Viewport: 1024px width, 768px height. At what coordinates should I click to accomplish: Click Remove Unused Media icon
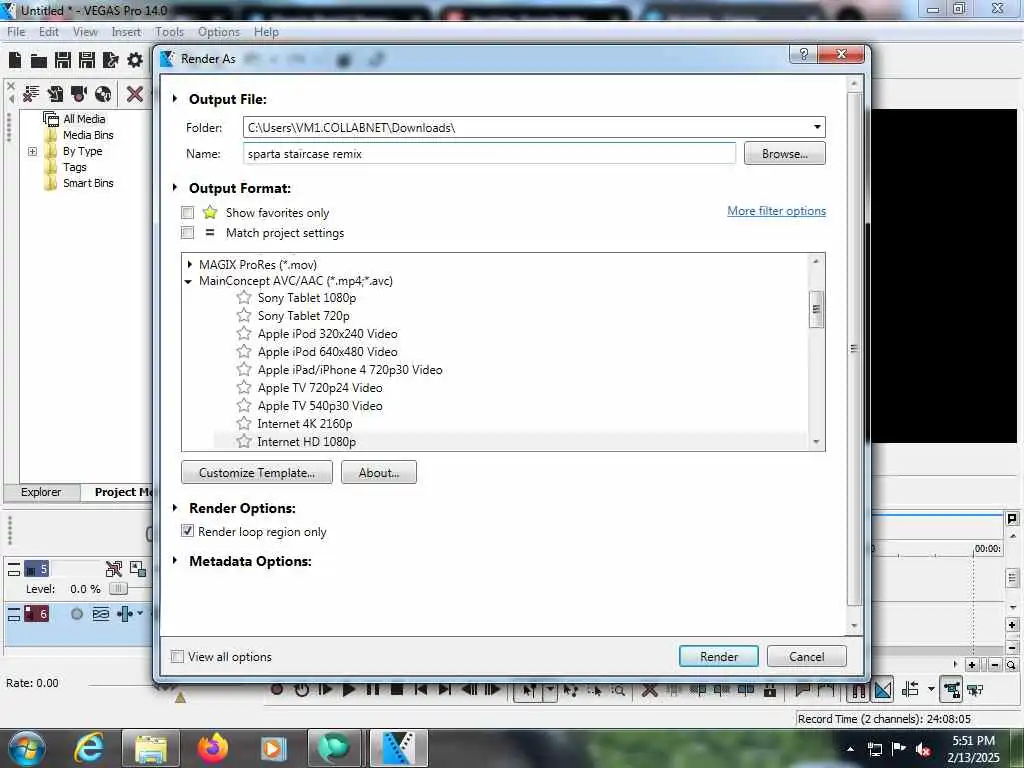pos(31,94)
